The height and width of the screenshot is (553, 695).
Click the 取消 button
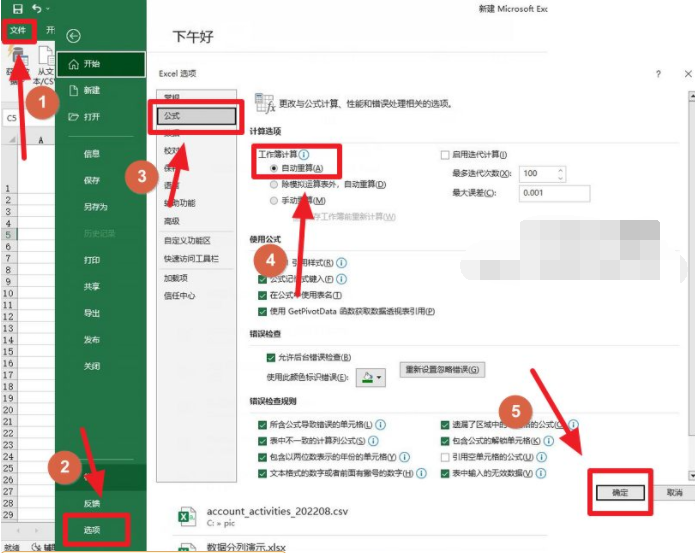click(x=674, y=493)
